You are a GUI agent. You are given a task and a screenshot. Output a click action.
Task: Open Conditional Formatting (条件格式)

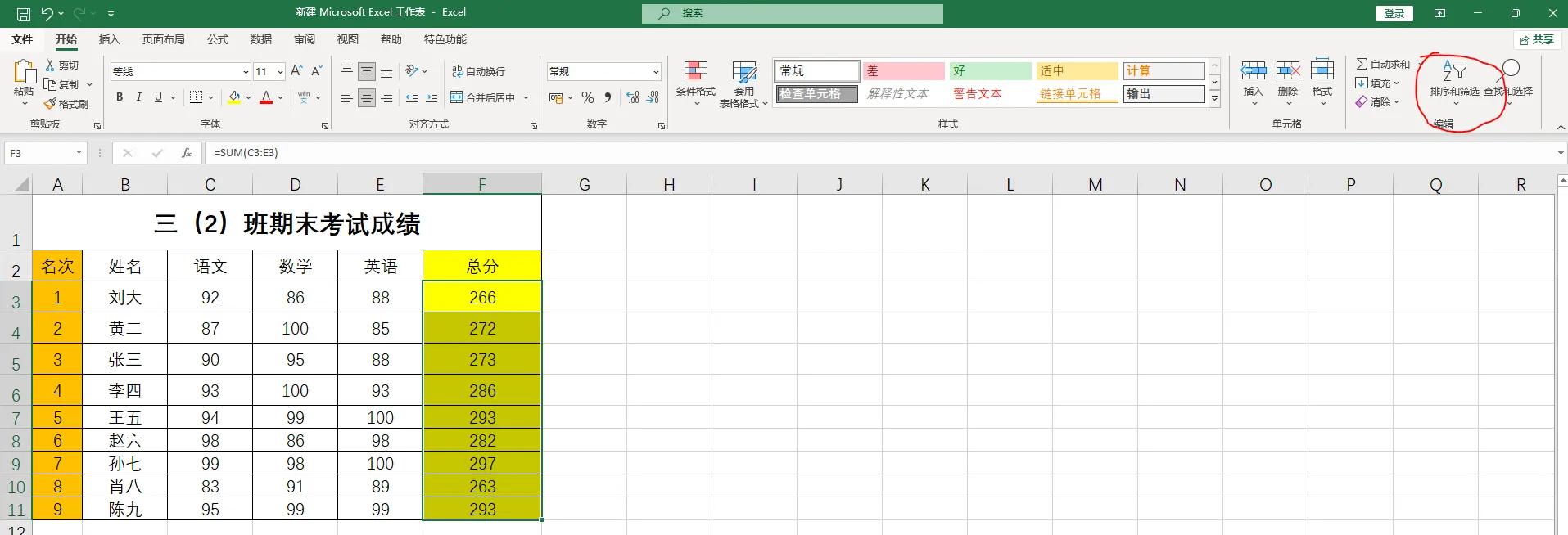696,83
